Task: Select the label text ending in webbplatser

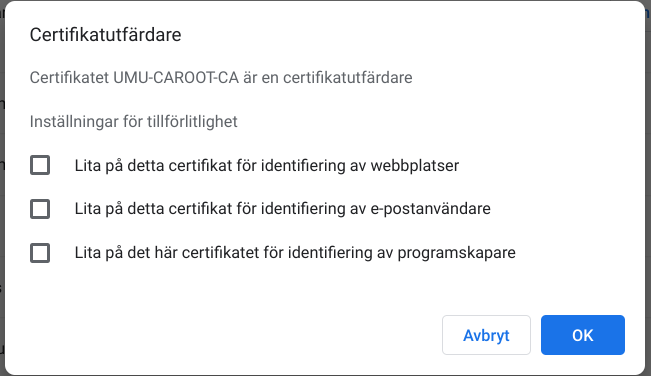Action: click(x=267, y=166)
